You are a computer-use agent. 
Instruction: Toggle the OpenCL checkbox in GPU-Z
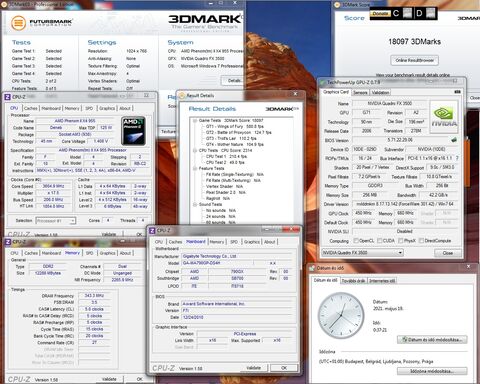356,240
